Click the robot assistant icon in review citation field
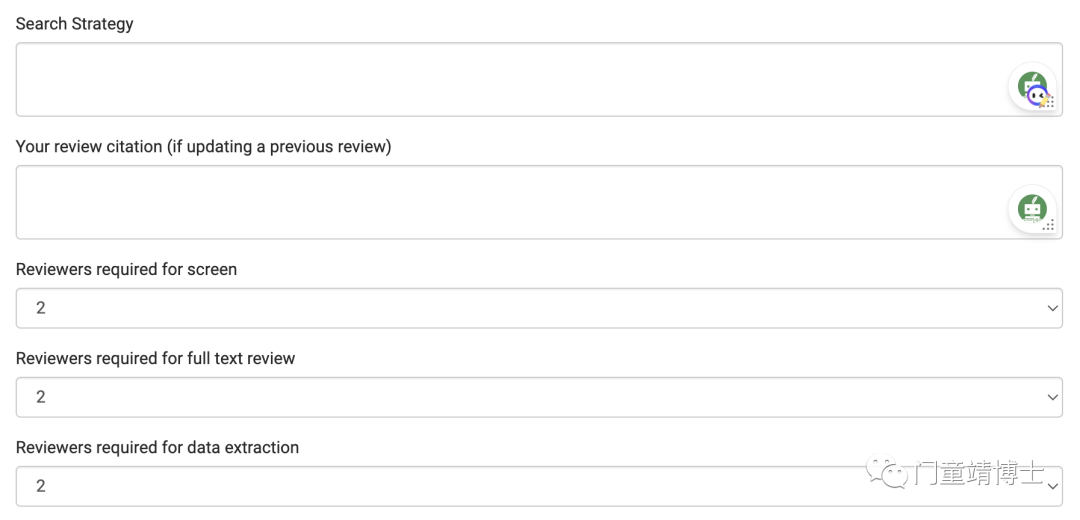This screenshot has height=520, width=1080. pos(1032,208)
